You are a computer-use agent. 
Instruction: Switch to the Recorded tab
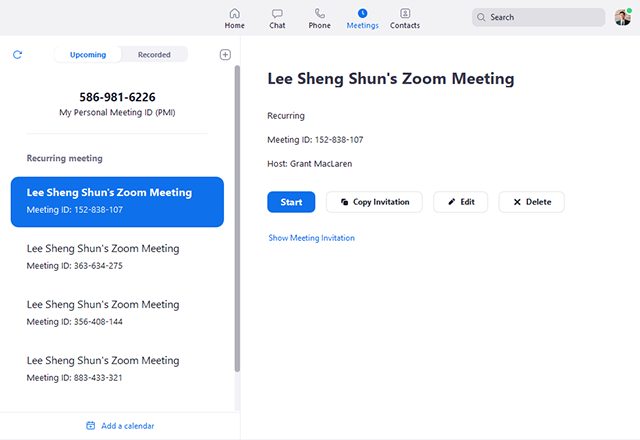click(154, 55)
